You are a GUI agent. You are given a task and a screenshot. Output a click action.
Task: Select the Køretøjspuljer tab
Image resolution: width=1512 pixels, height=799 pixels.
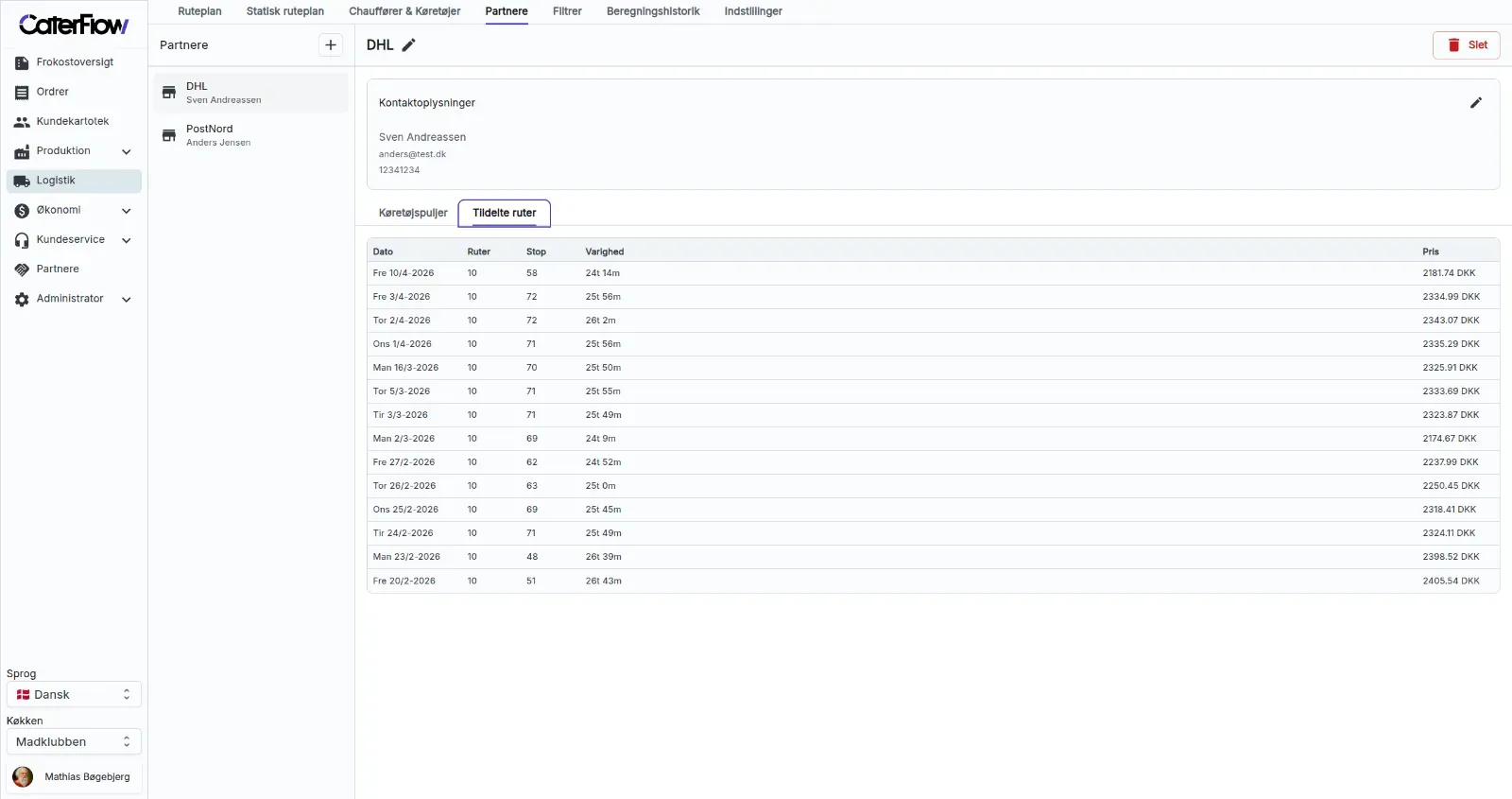coord(413,213)
